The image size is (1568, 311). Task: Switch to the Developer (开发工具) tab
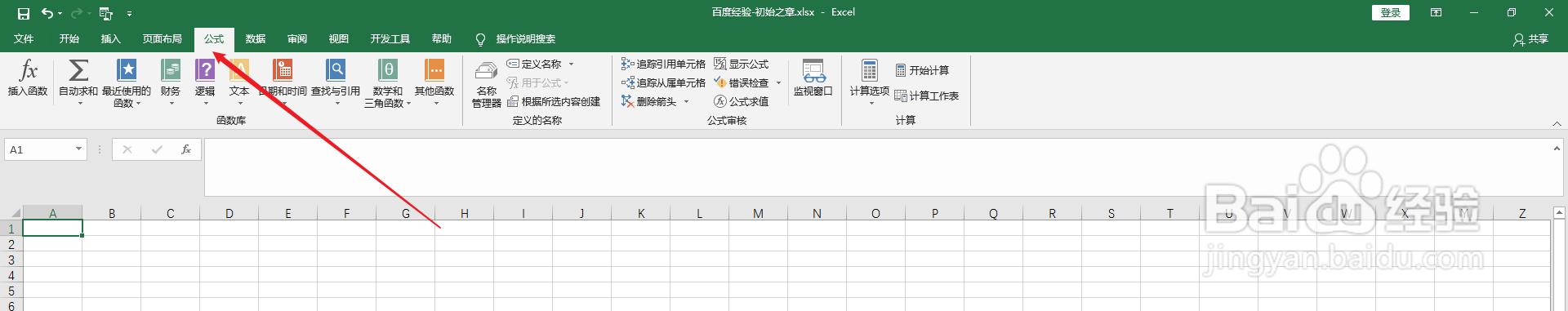[x=390, y=39]
